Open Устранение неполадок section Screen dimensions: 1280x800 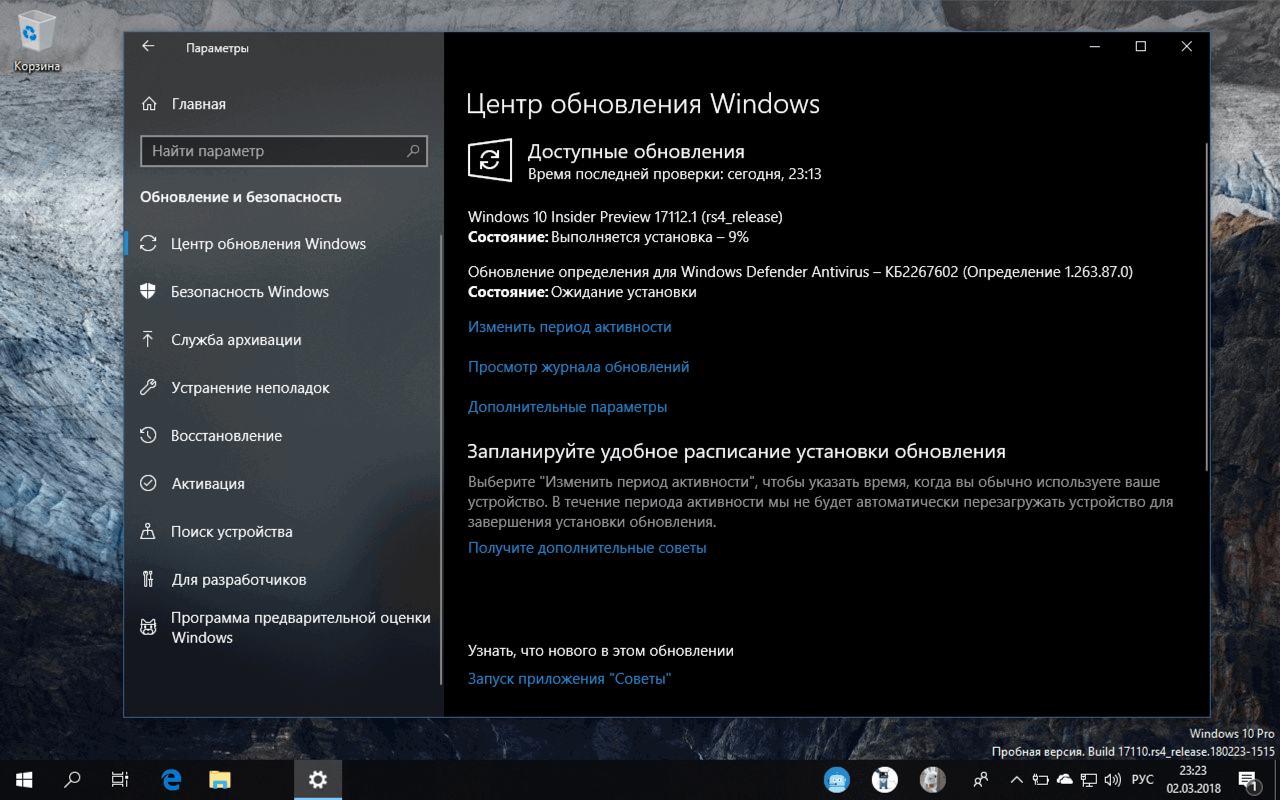pyautogui.click(x=282, y=388)
